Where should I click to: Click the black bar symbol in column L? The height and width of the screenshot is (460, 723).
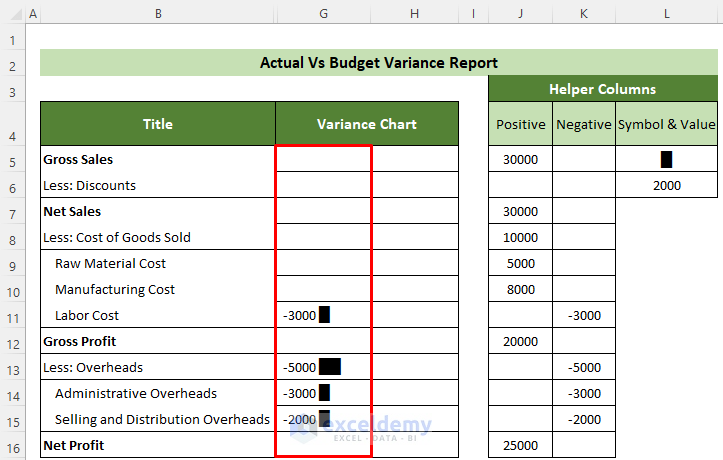(666, 159)
